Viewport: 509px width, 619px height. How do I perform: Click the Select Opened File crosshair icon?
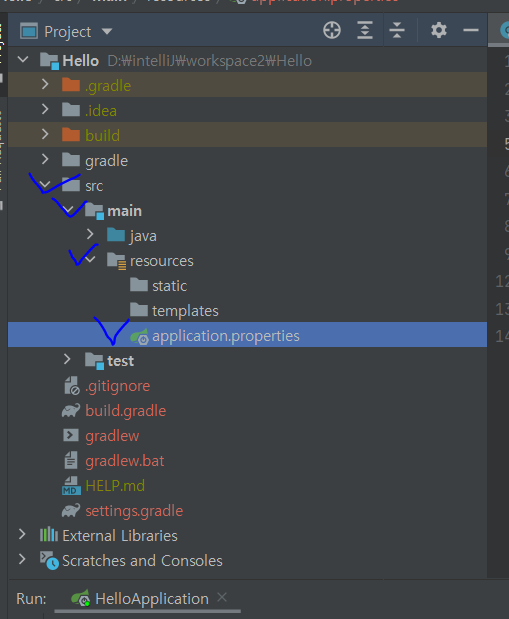point(332,30)
